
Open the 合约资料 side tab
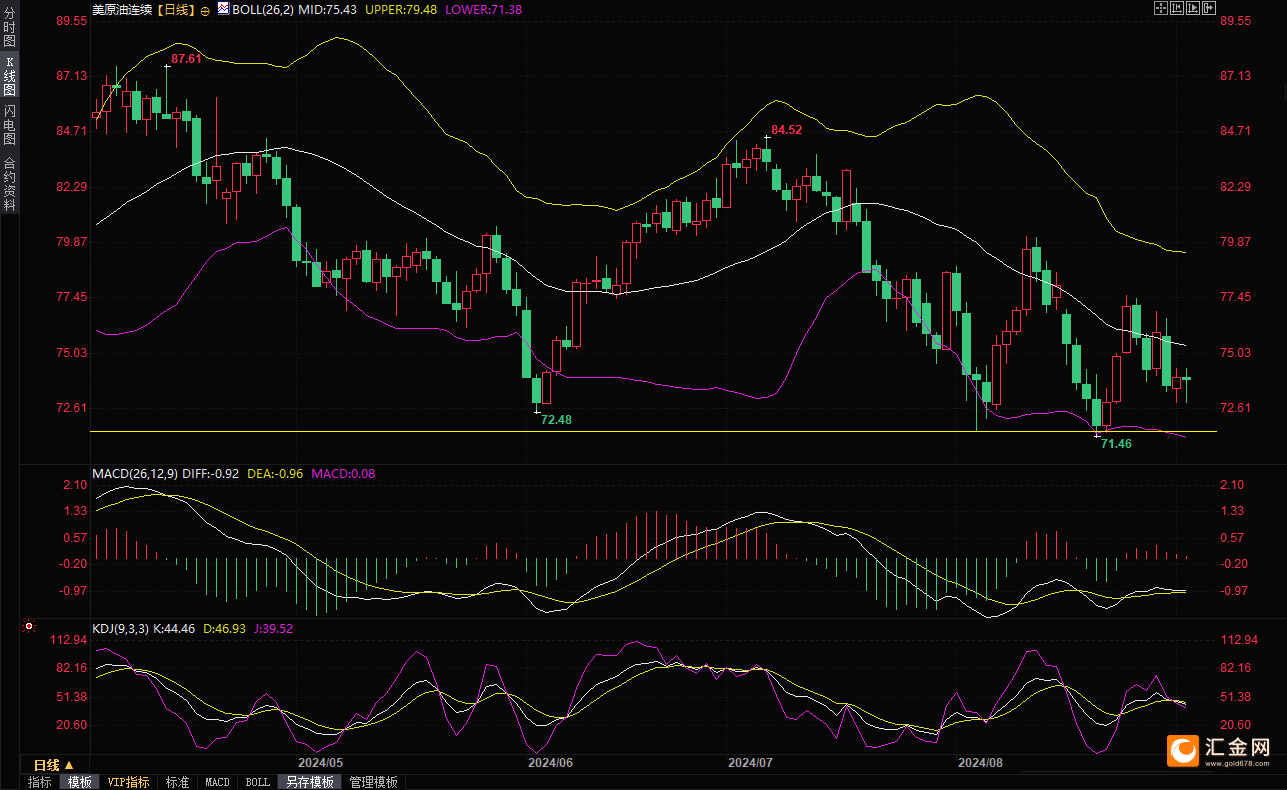pyautogui.click(x=9, y=183)
